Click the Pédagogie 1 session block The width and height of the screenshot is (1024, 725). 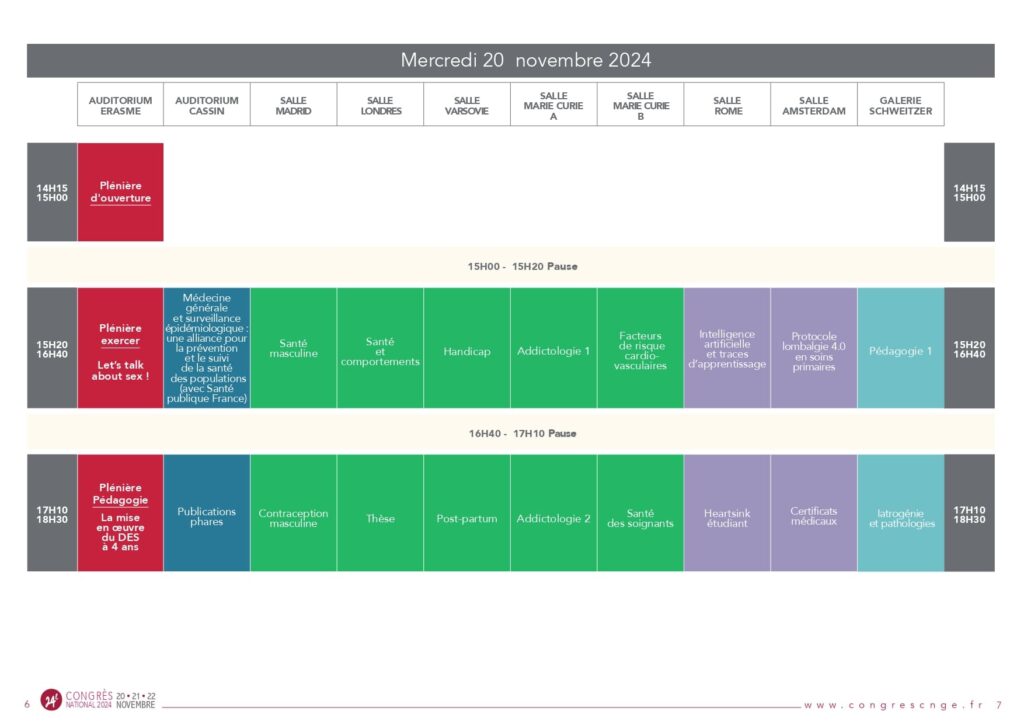(x=901, y=348)
